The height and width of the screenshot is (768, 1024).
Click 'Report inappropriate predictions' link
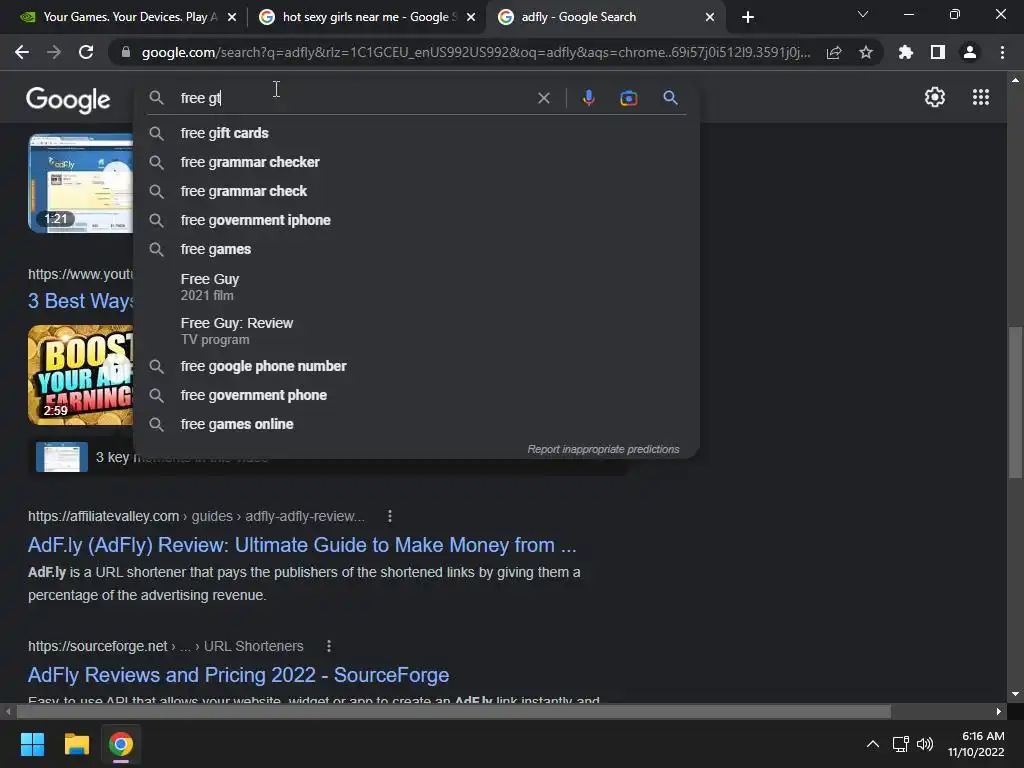tap(603, 449)
